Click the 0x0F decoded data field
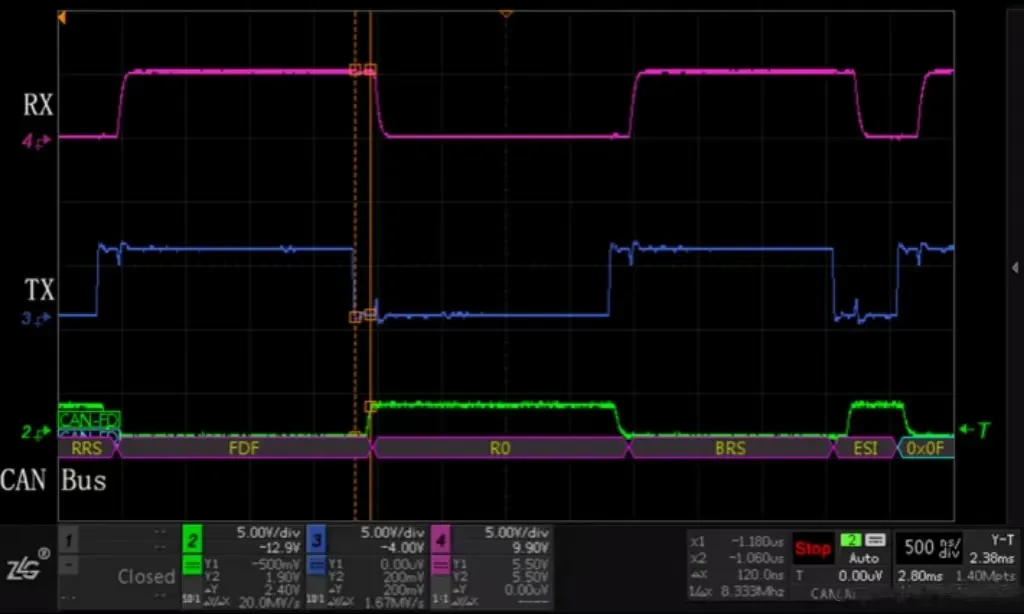The height and width of the screenshot is (614, 1024). click(x=925, y=448)
